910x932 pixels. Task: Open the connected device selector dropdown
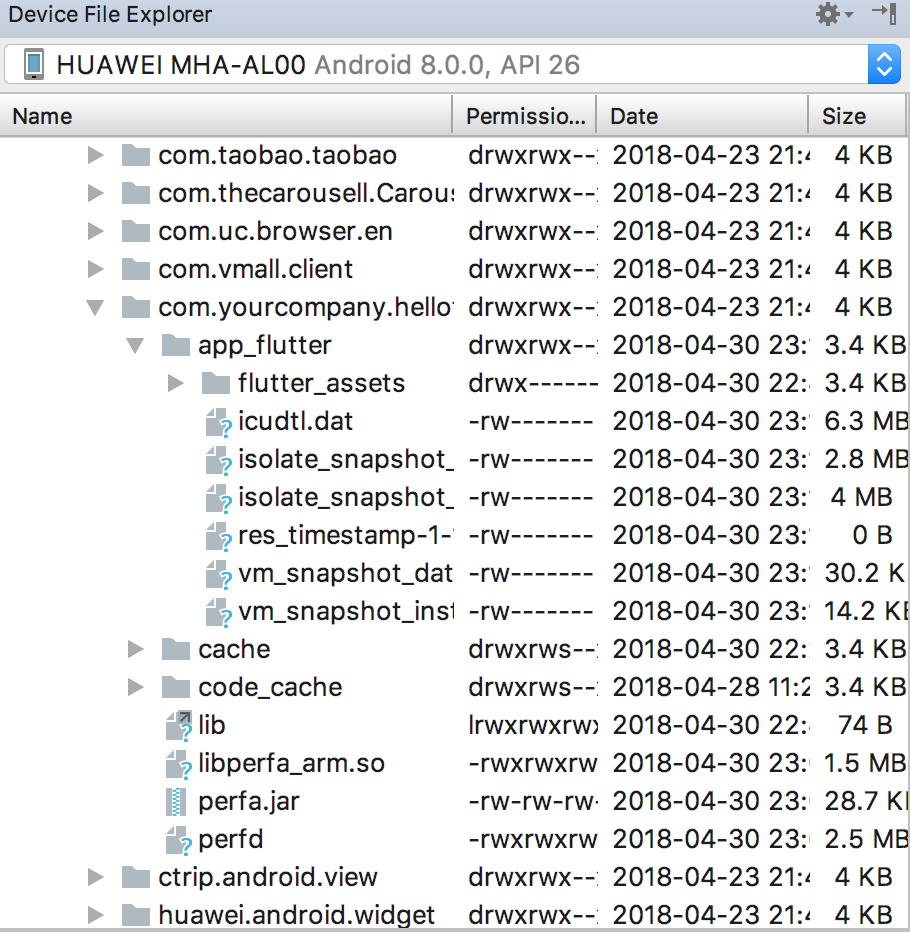pyautogui.click(x=886, y=63)
